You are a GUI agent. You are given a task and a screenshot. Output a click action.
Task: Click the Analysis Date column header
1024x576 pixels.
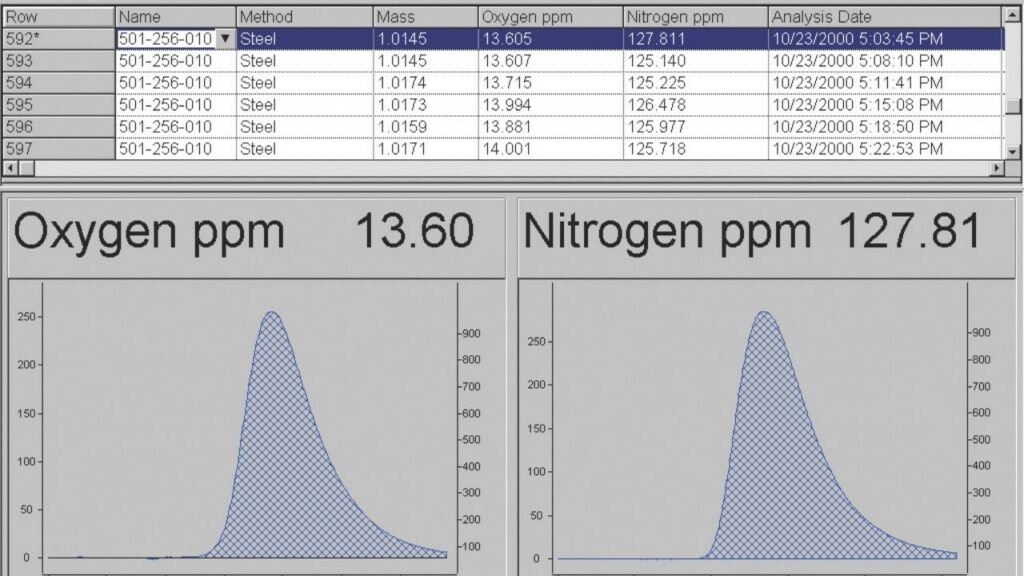coord(885,17)
